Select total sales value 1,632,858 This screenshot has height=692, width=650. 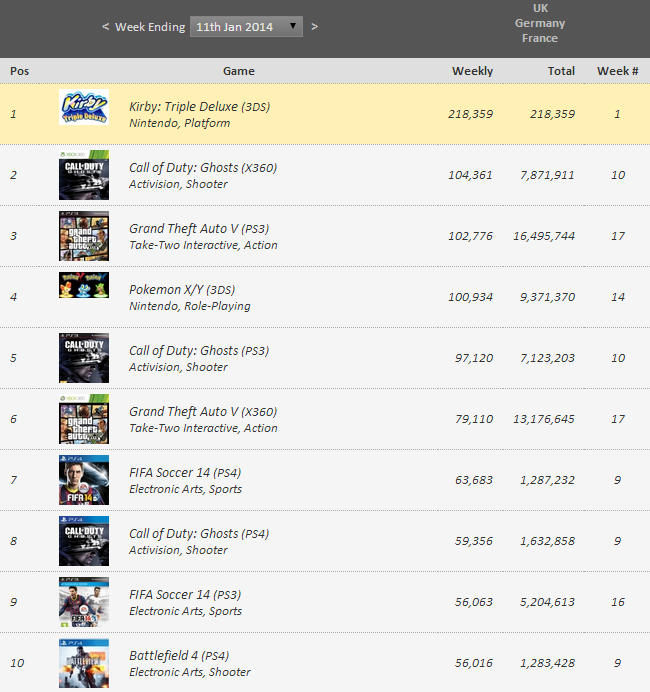(547, 541)
